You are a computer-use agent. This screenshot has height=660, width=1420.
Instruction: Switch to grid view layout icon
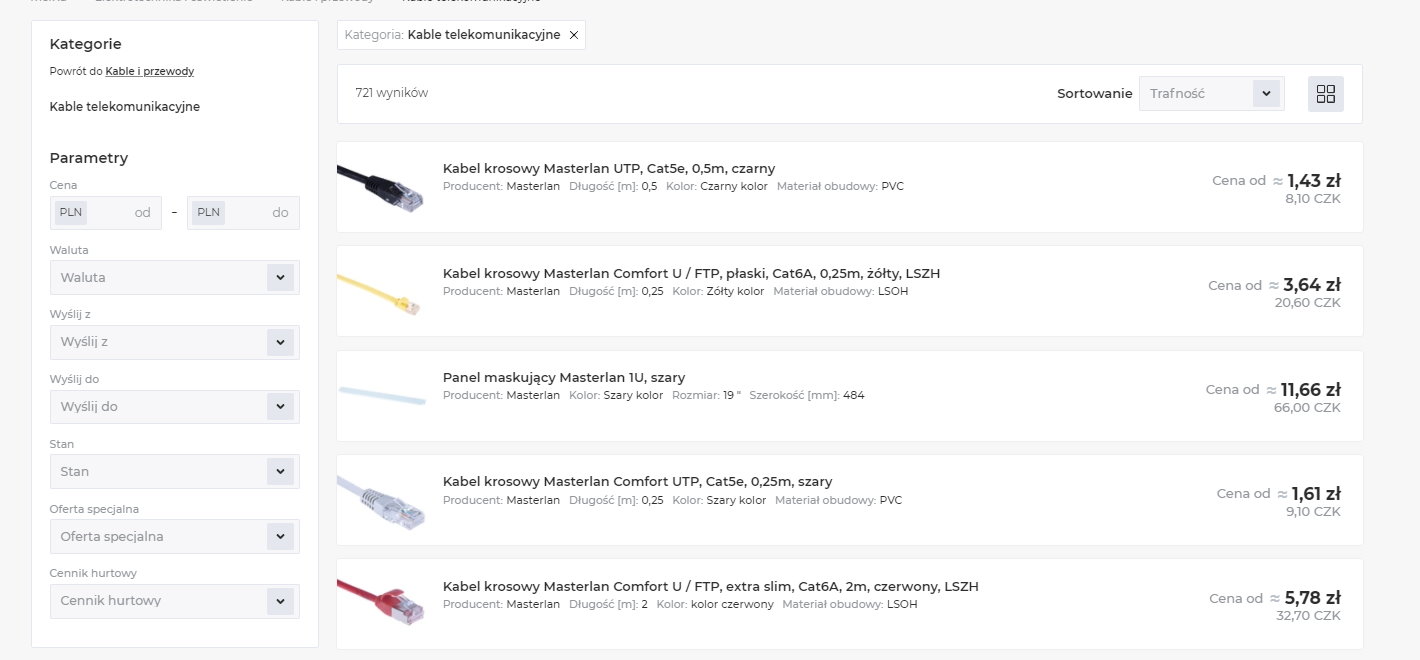point(1326,94)
